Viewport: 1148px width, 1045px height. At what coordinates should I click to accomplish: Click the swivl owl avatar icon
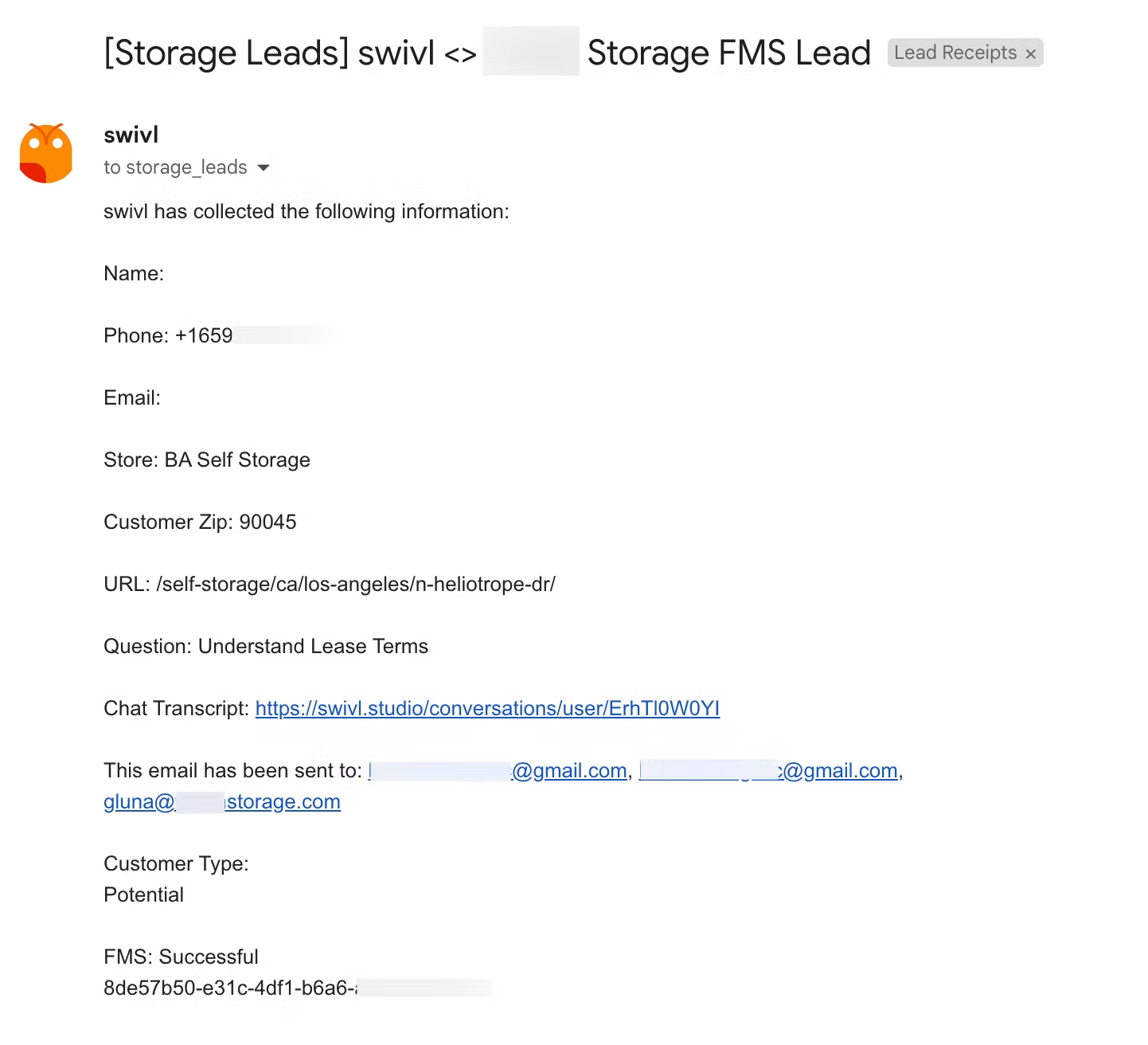click(46, 154)
